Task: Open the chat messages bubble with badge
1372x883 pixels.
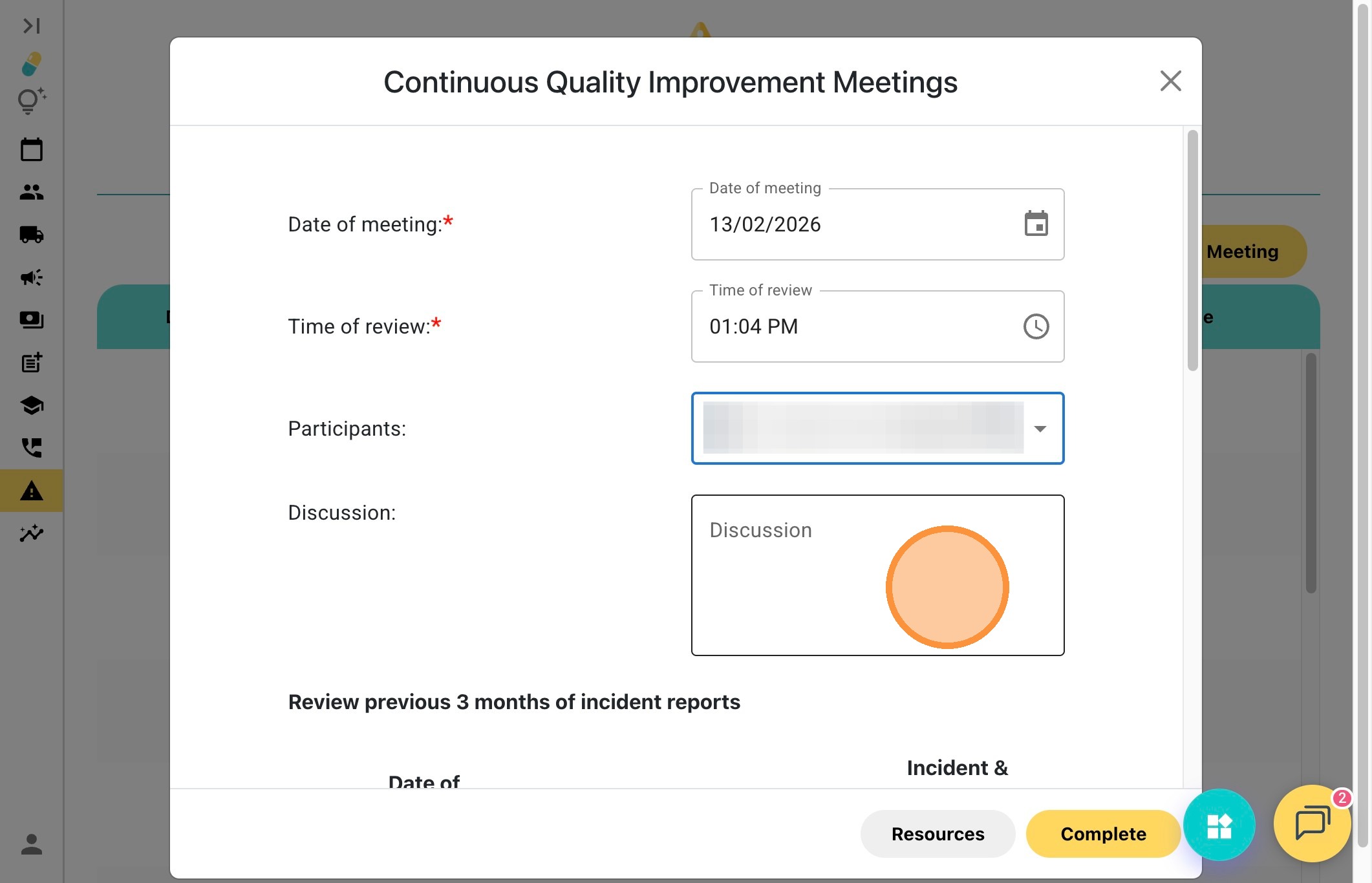Action: [1311, 824]
